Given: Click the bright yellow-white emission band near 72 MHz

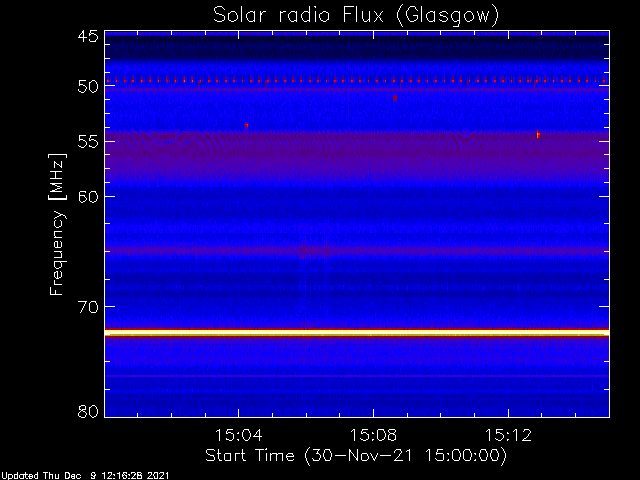Looking at the screenshot, I should point(357,333).
